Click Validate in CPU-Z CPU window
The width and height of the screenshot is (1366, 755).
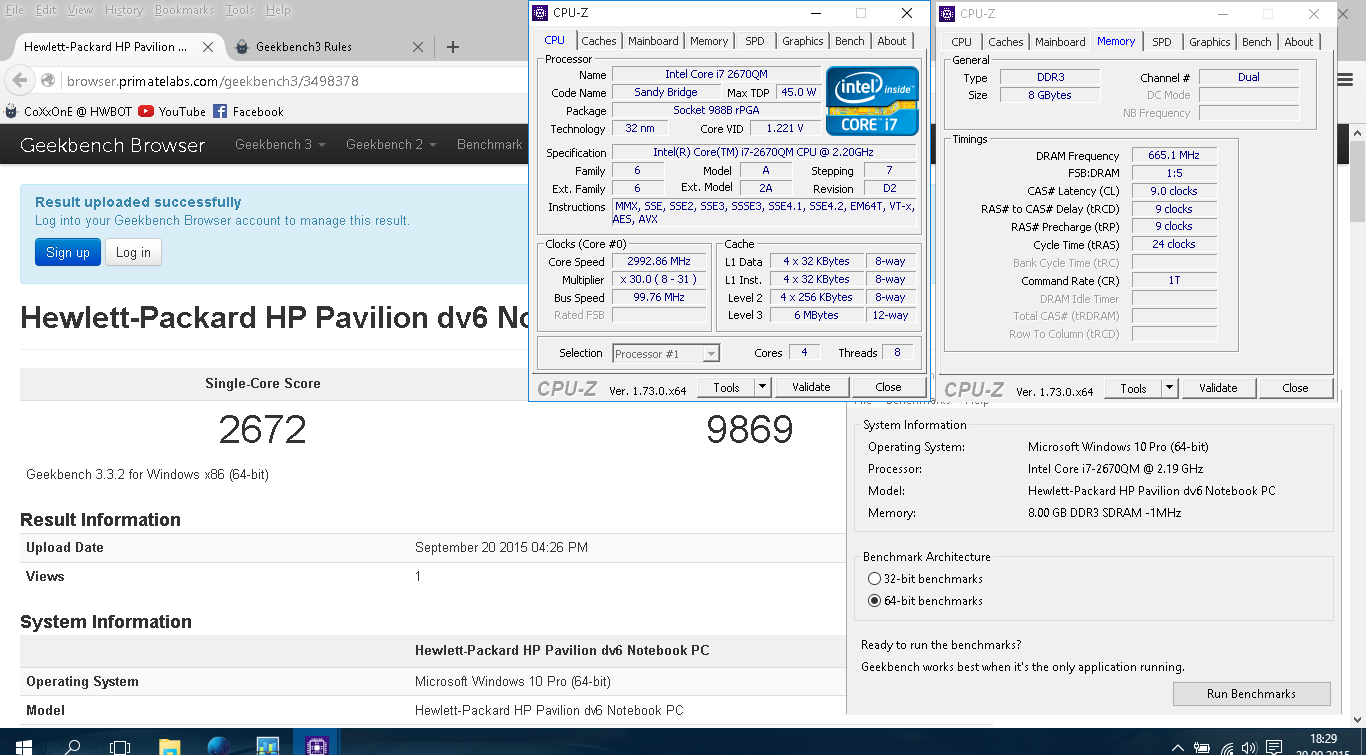pyautogui.click(x=811, y=387)
